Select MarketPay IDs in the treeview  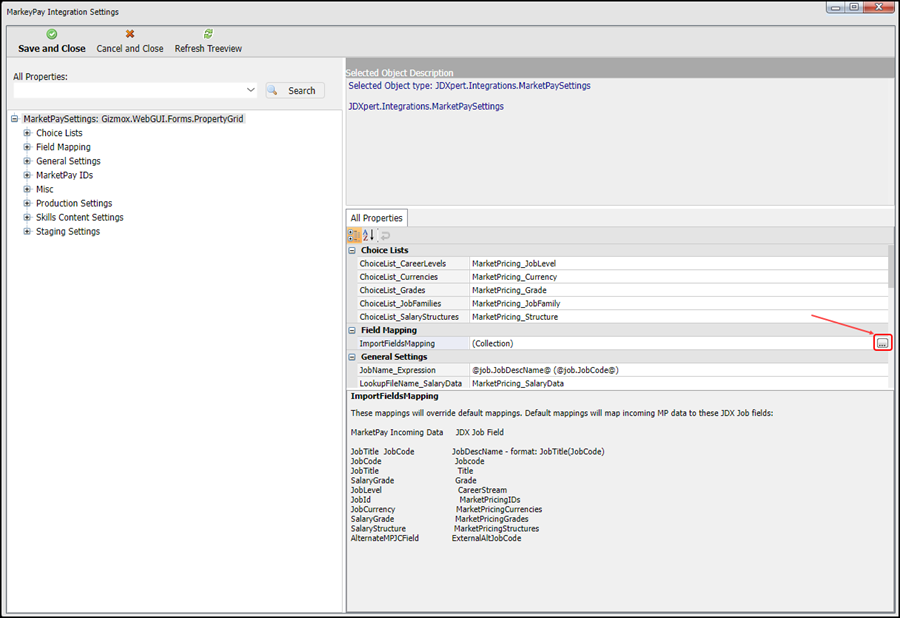(x=64, y=175)
